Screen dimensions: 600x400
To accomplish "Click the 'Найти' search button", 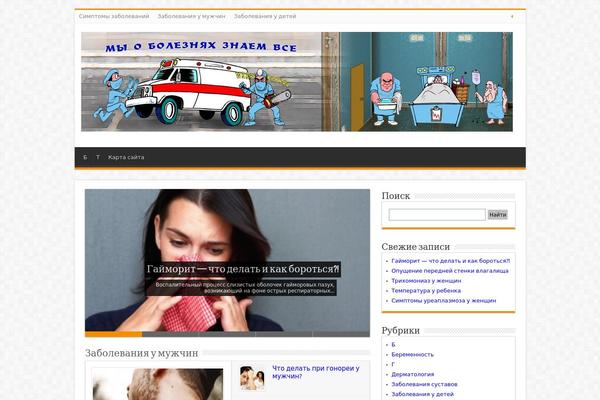I will [x=497, y=215].
